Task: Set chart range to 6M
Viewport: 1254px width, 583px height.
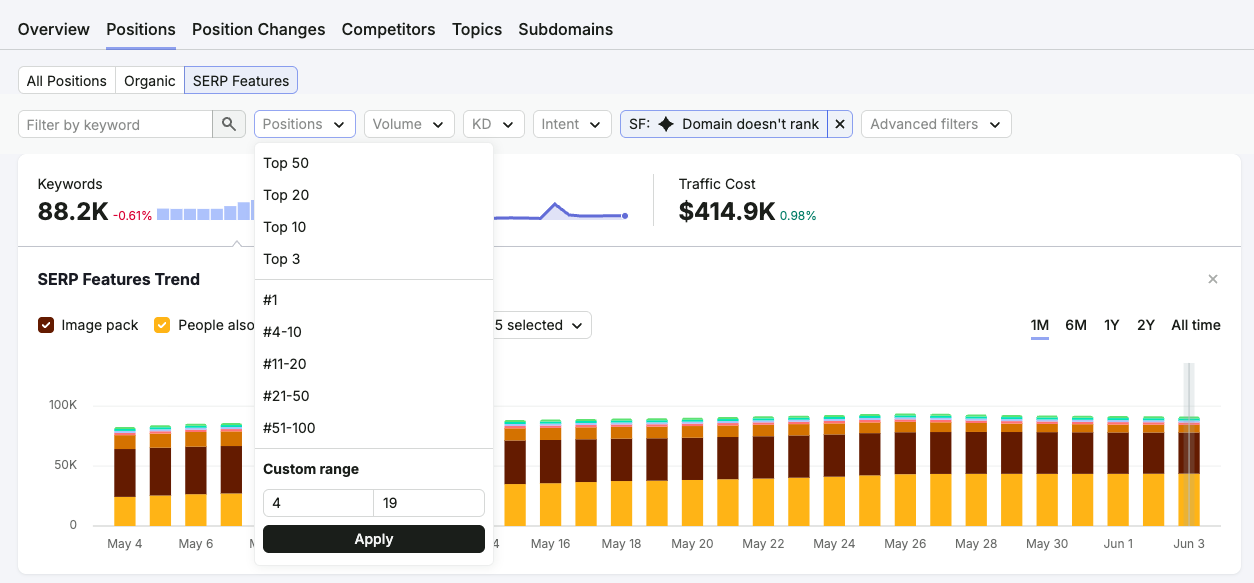Action: (x=1076, y=325)
